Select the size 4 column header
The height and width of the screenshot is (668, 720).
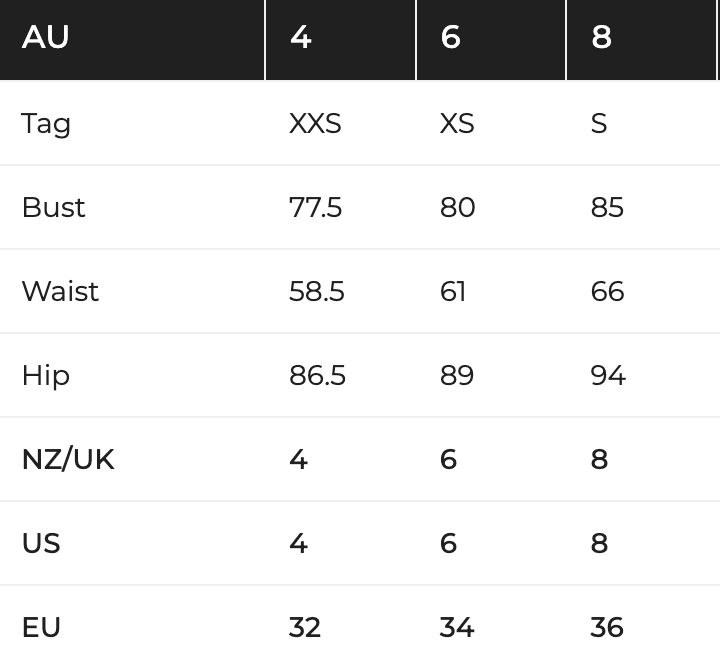(x=341, y=39)
